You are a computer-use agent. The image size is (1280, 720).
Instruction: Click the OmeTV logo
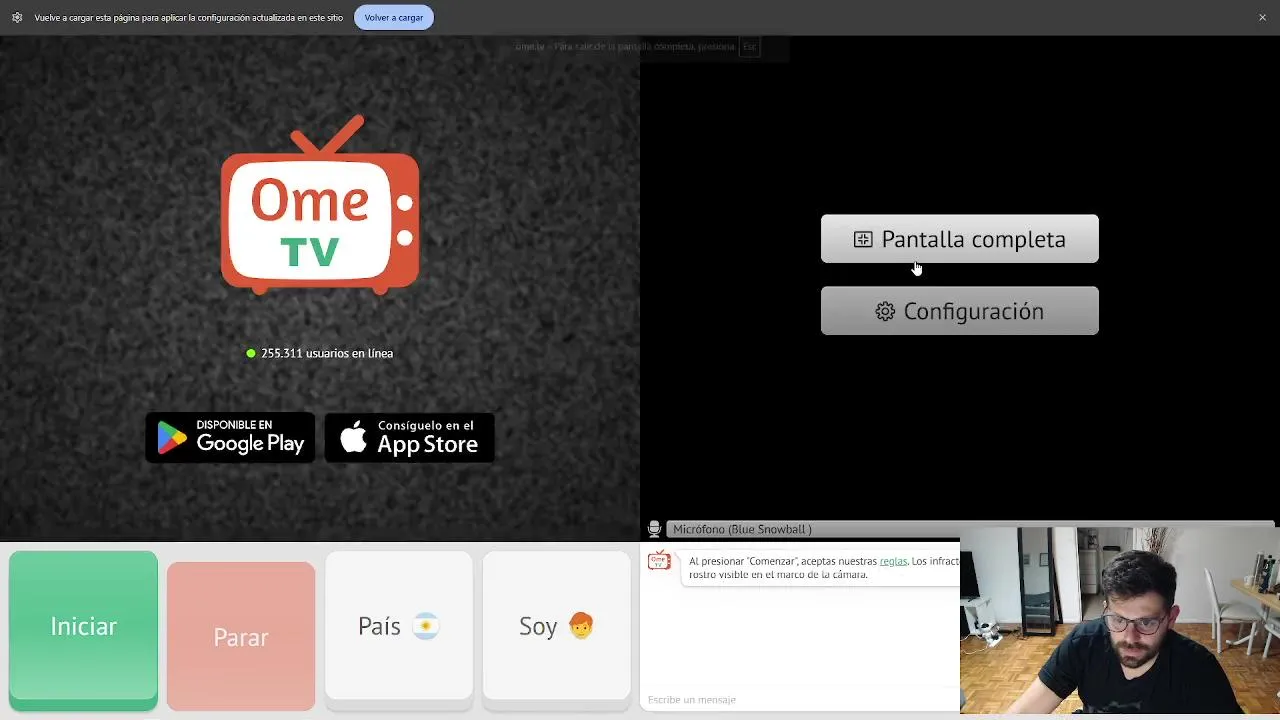pos(320,205)
